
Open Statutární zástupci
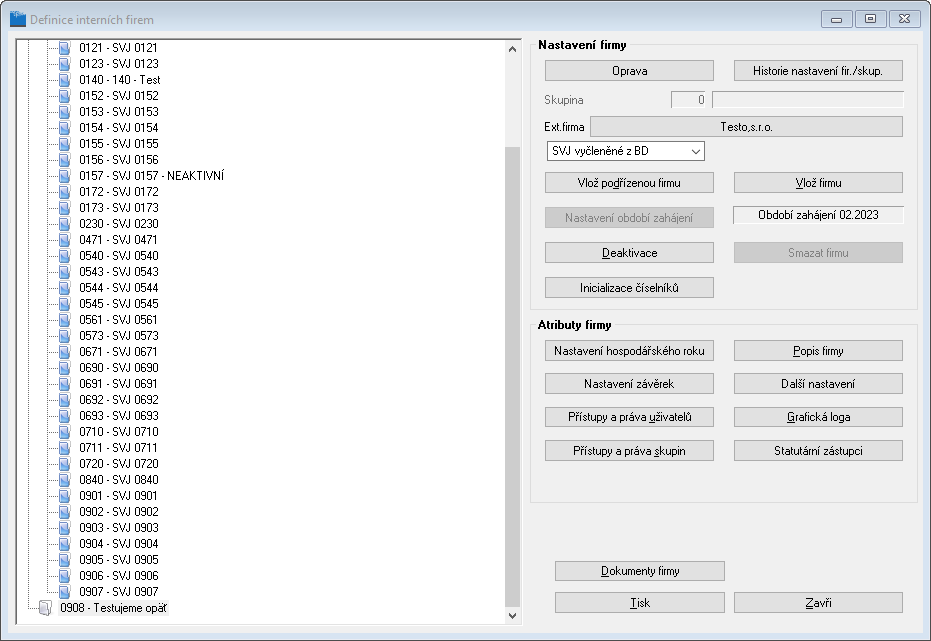818,451
